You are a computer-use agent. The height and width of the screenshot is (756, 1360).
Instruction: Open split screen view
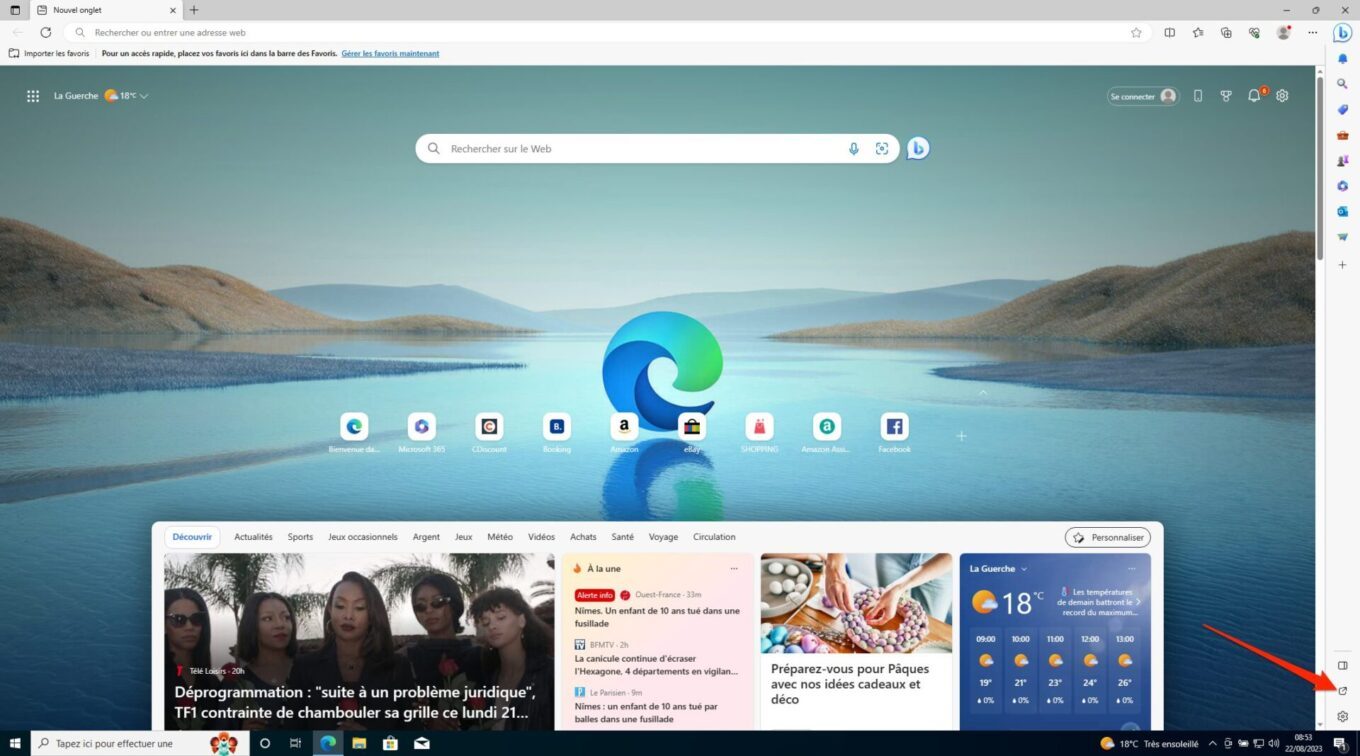(x=1169, y=33)
